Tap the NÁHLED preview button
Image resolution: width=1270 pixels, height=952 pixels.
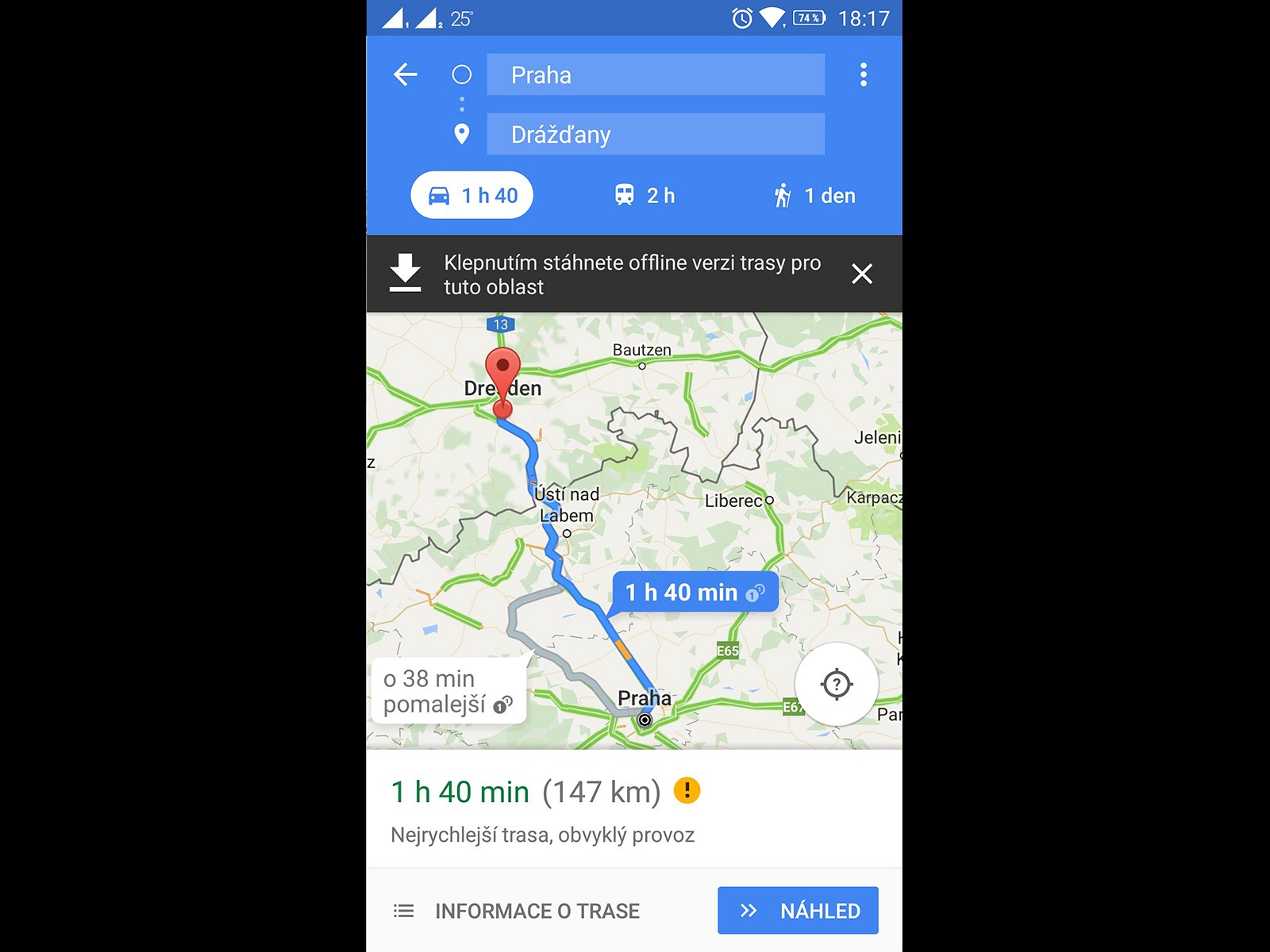[798, 910]
